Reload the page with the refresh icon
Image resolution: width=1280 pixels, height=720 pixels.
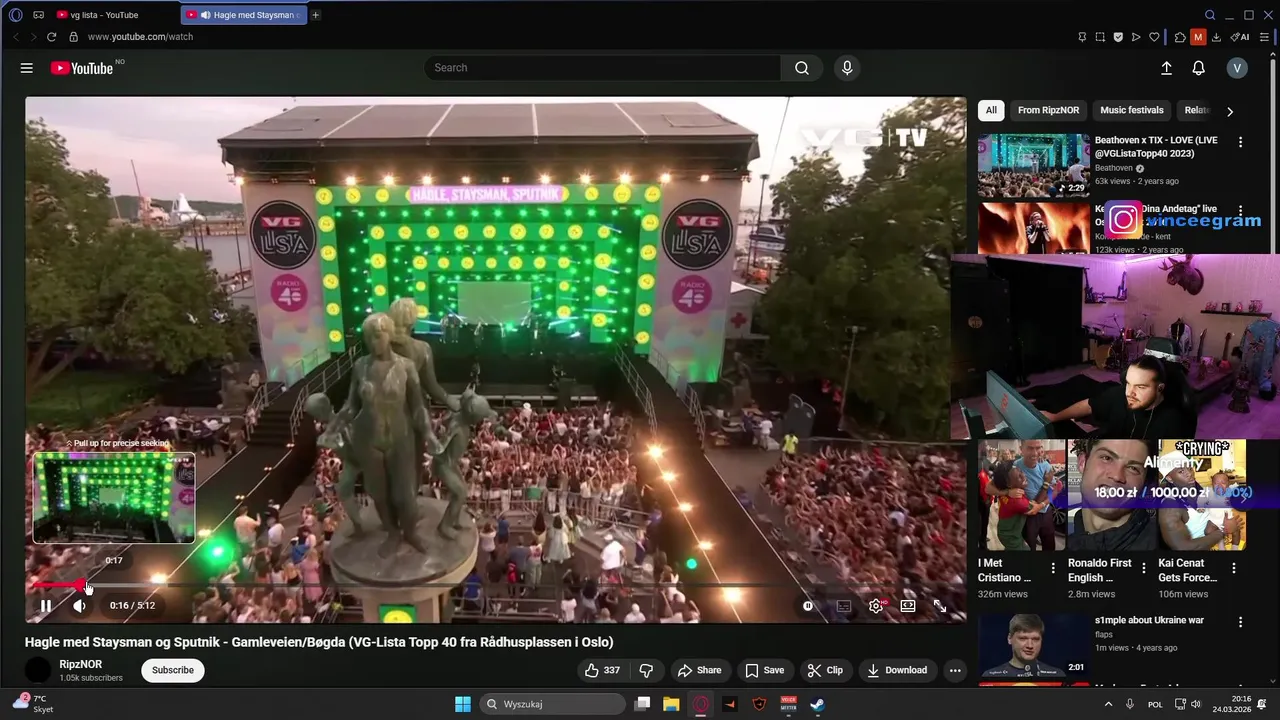coord(52,37)
